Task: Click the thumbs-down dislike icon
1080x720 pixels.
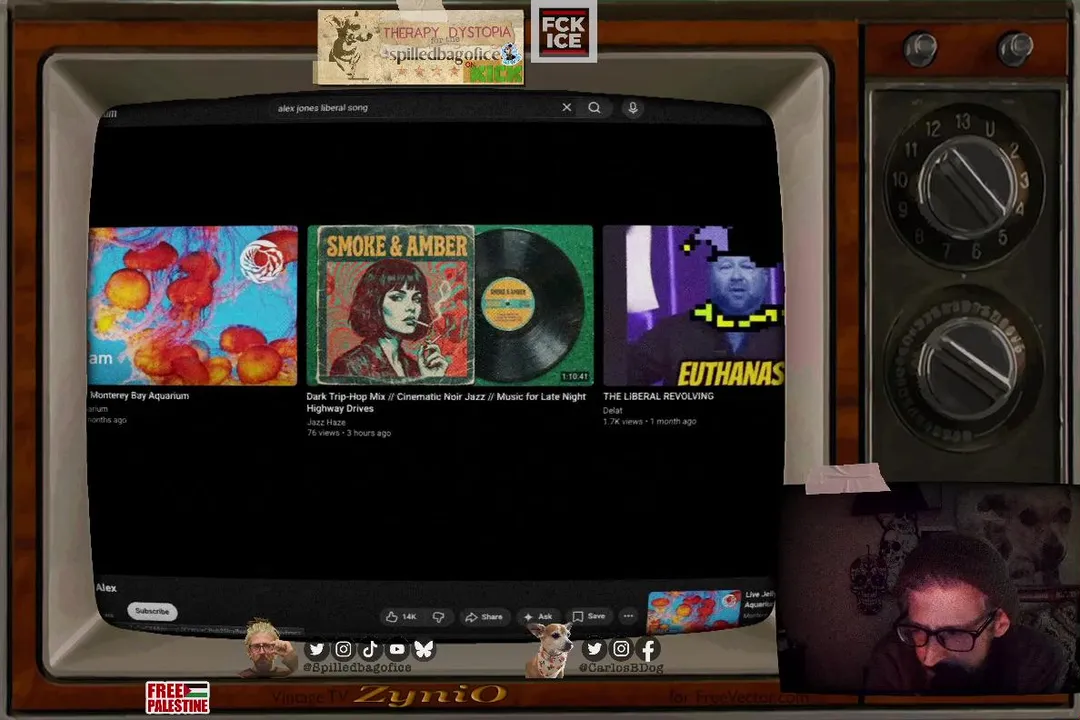Action: 439,617
